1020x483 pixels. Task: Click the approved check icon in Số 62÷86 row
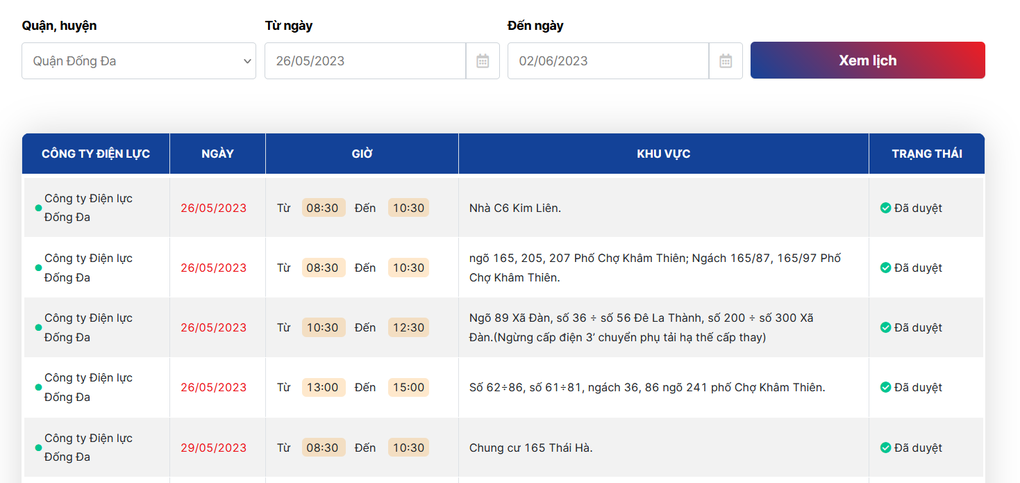[x=885, y=387]
